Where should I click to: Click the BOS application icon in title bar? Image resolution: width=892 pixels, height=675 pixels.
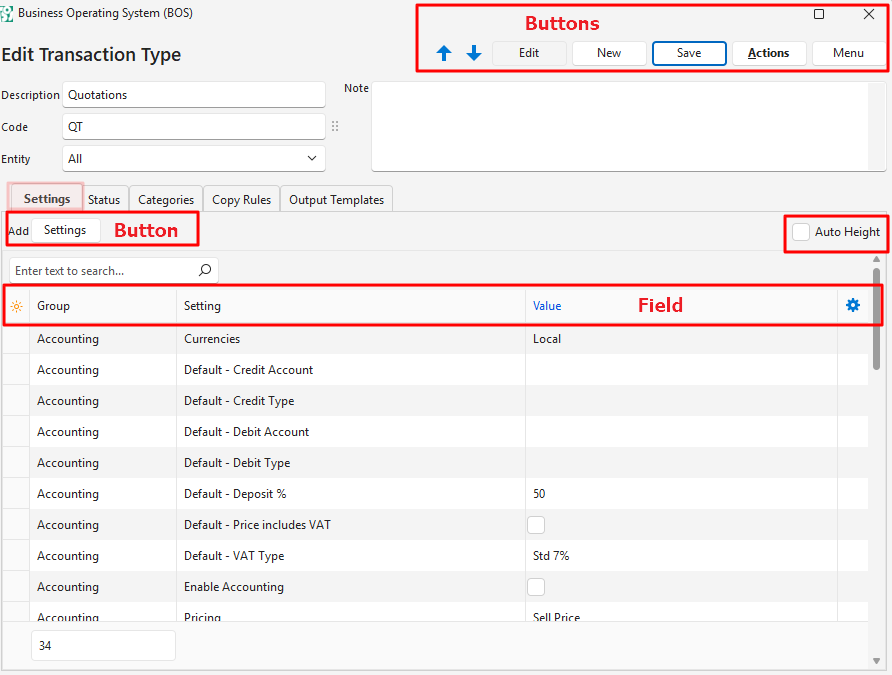tap(8, 14)
